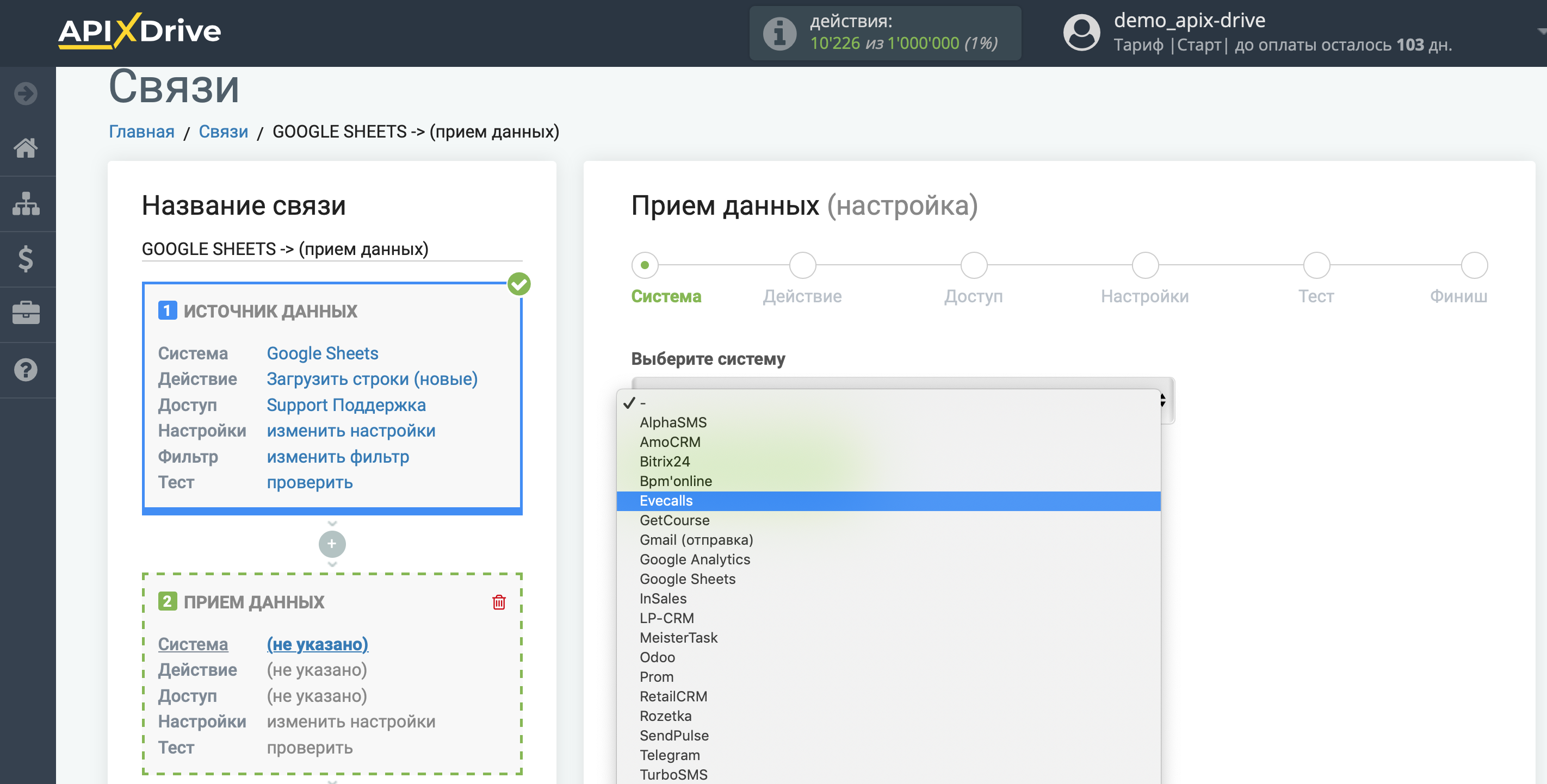This screenshot has height=784, width=1547.
Task: Select the dash empty option in list
Action: (888, 403)
